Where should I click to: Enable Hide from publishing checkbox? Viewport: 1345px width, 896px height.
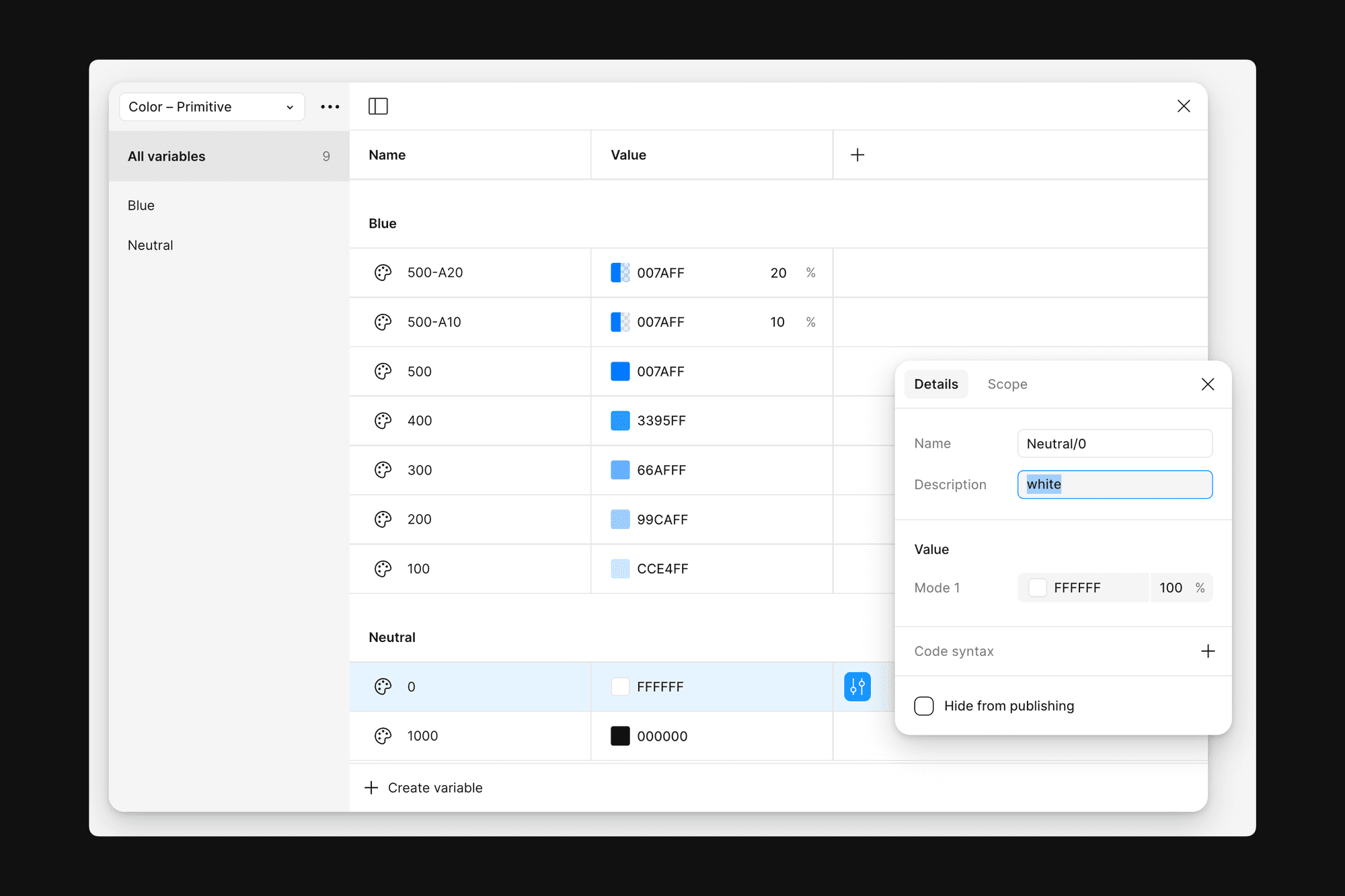coord(924,706)
